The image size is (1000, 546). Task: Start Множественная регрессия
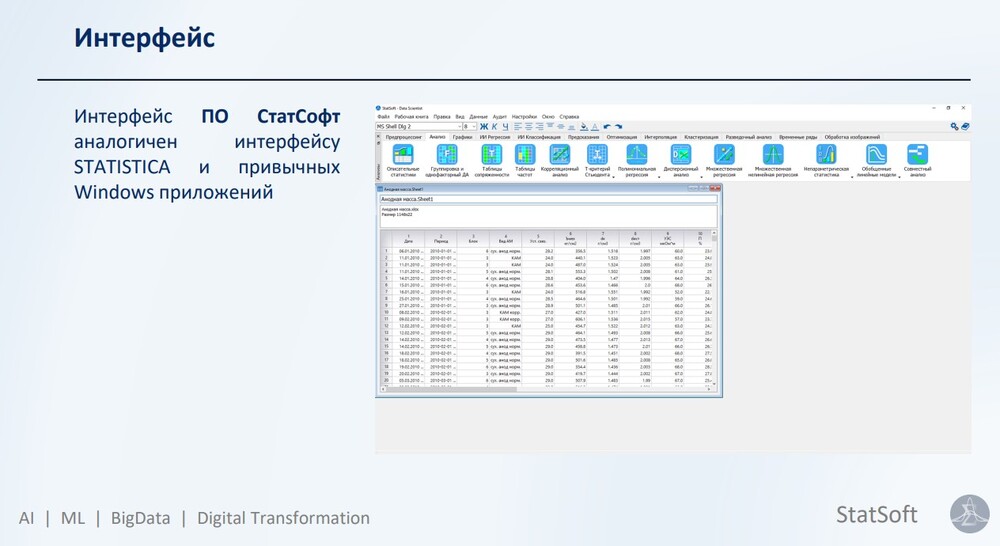(724, 160)
